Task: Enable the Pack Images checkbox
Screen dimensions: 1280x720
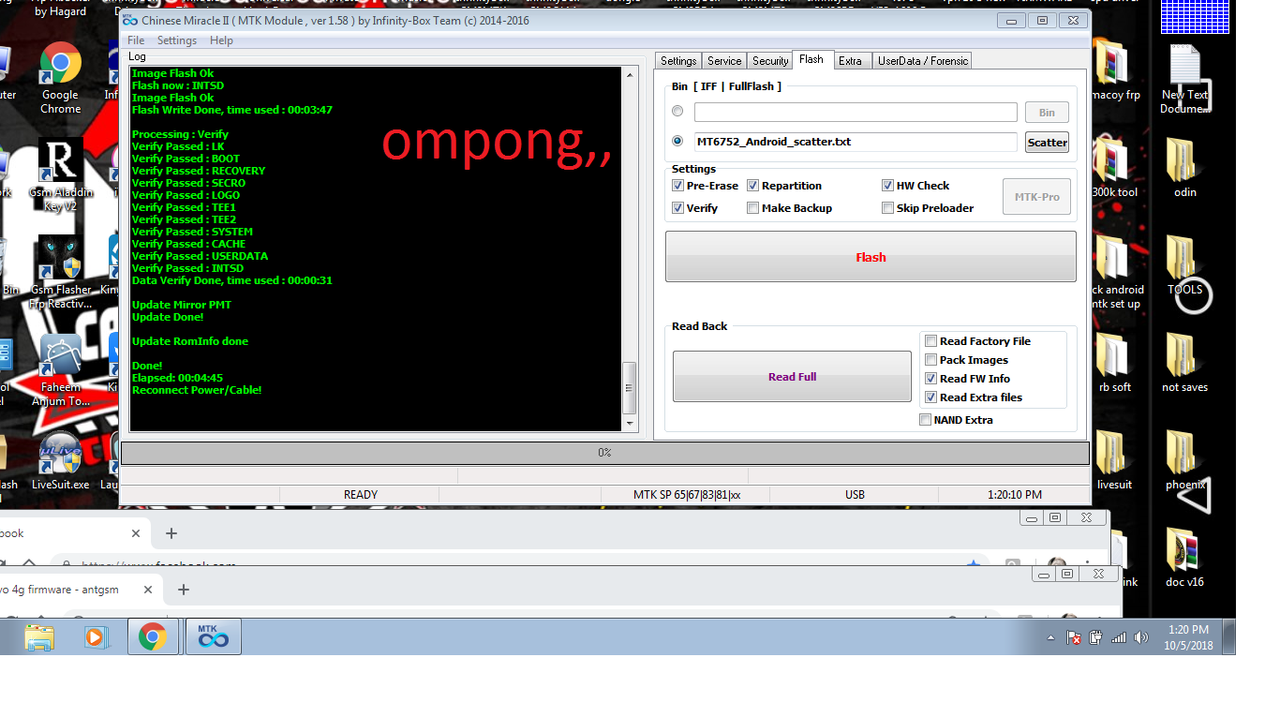Action: click(x=931, y=360)
